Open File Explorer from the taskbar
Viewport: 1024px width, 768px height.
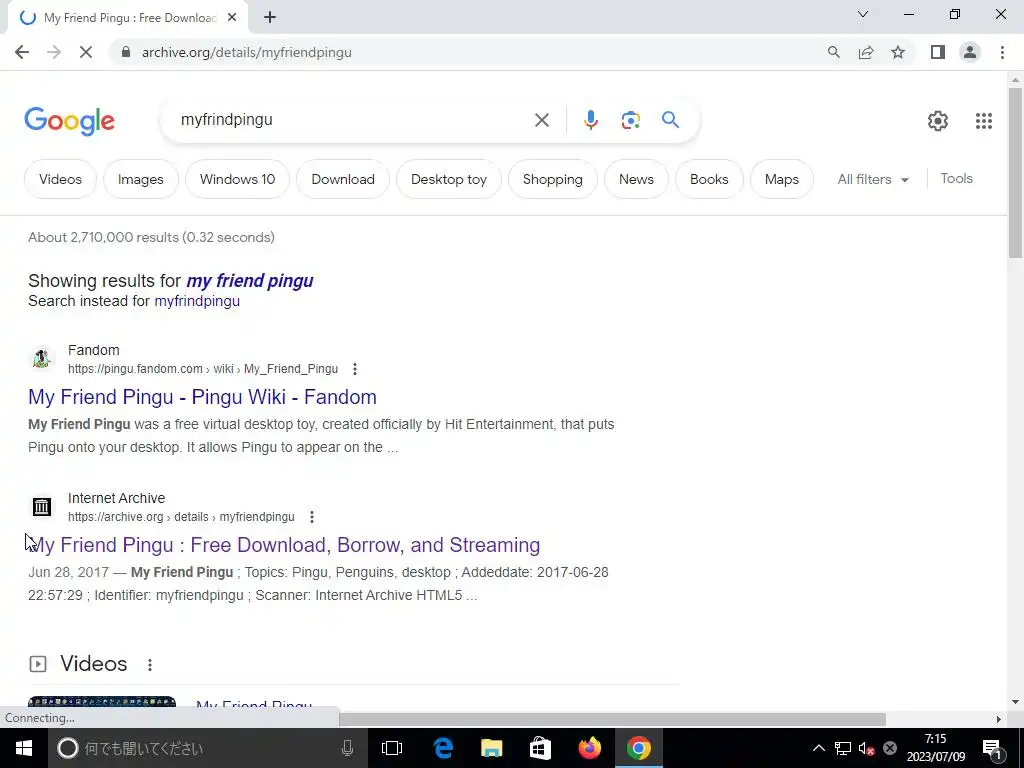point(491,748)
